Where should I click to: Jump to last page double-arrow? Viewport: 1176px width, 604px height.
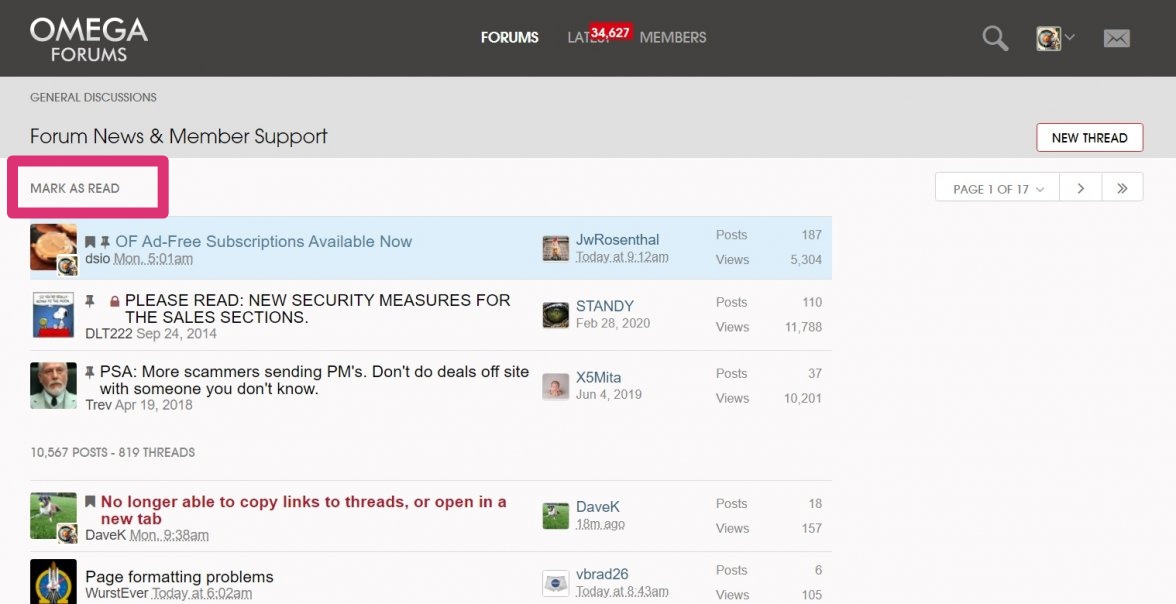click(1122, 188)
